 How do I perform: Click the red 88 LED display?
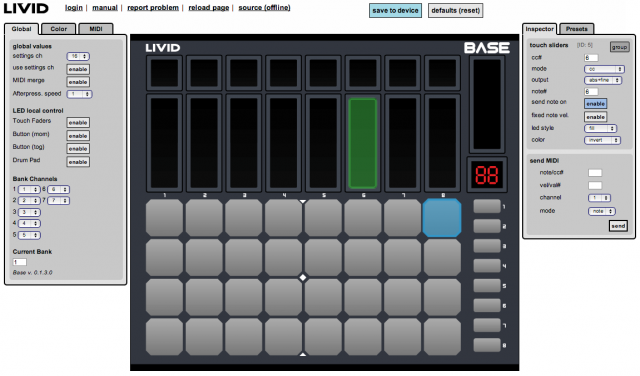(x=487, y=175)
